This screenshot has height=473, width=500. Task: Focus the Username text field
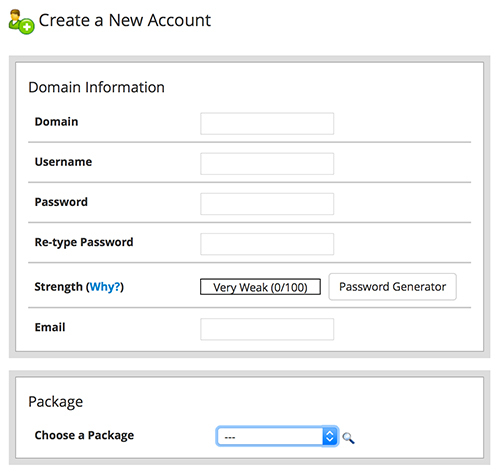tap(267, 164)
